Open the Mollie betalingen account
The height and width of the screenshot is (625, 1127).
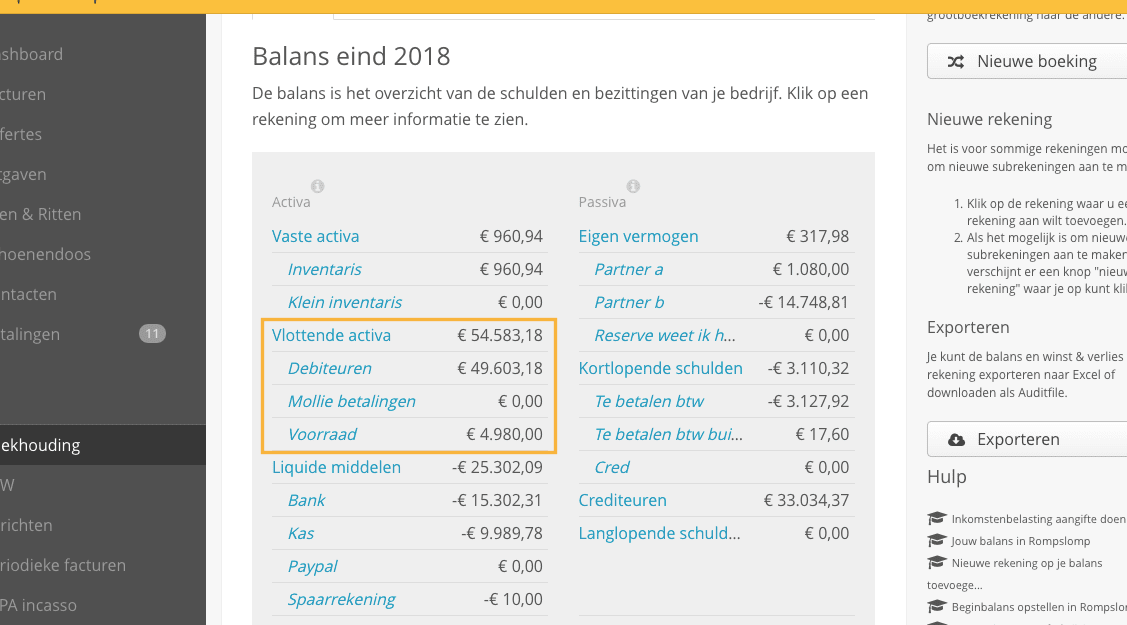[x=351, y=402]
